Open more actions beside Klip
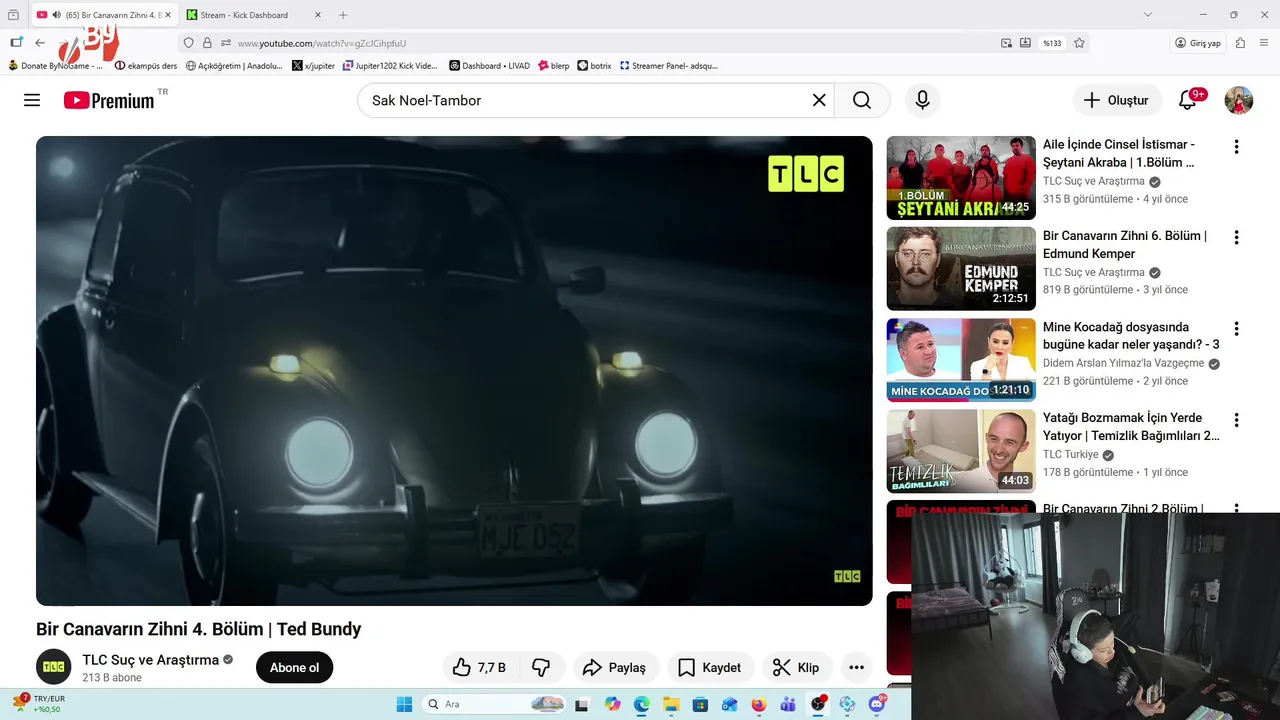Image resolution: width=1280 pixels, height=720 pixels. click(856, 667)
